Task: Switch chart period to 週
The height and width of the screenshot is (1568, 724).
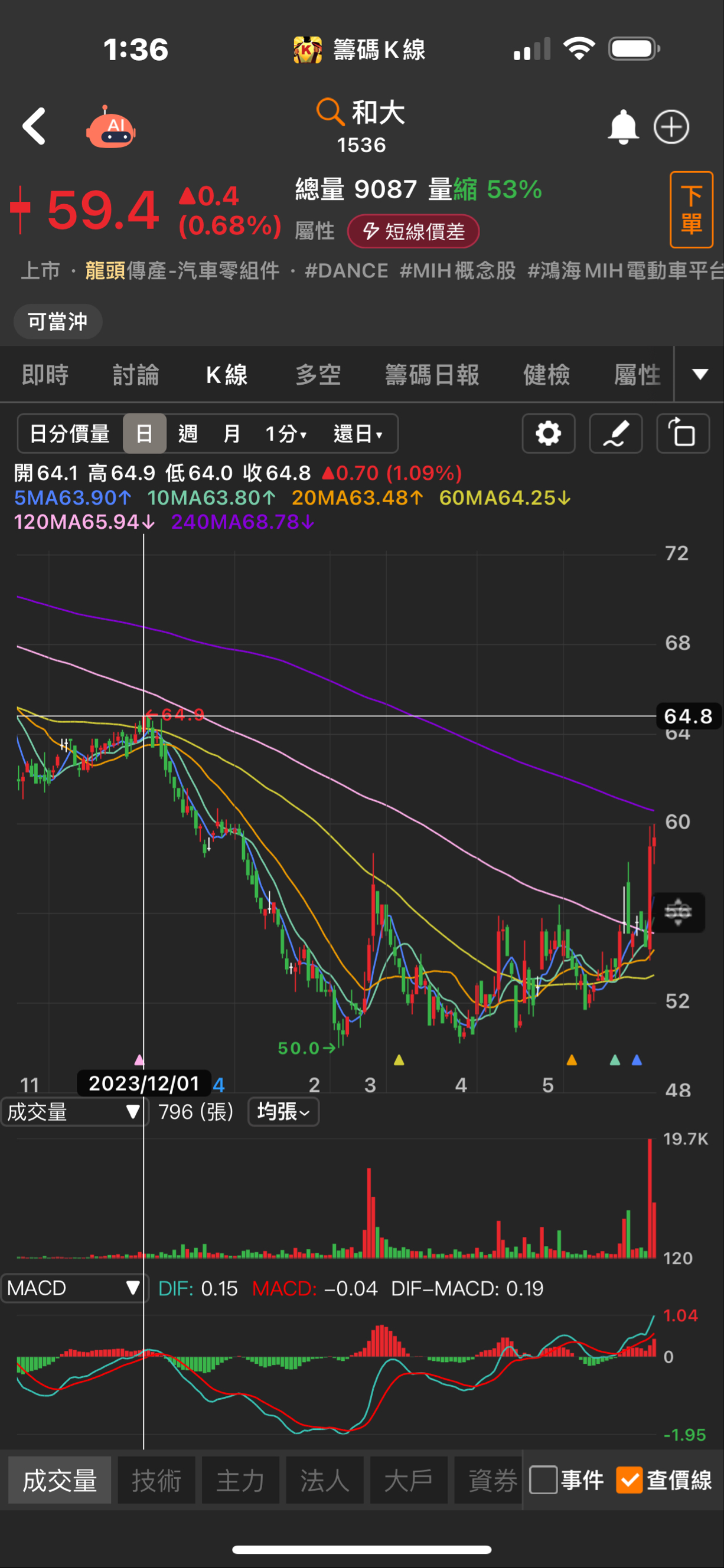Action: coord(188,434)
